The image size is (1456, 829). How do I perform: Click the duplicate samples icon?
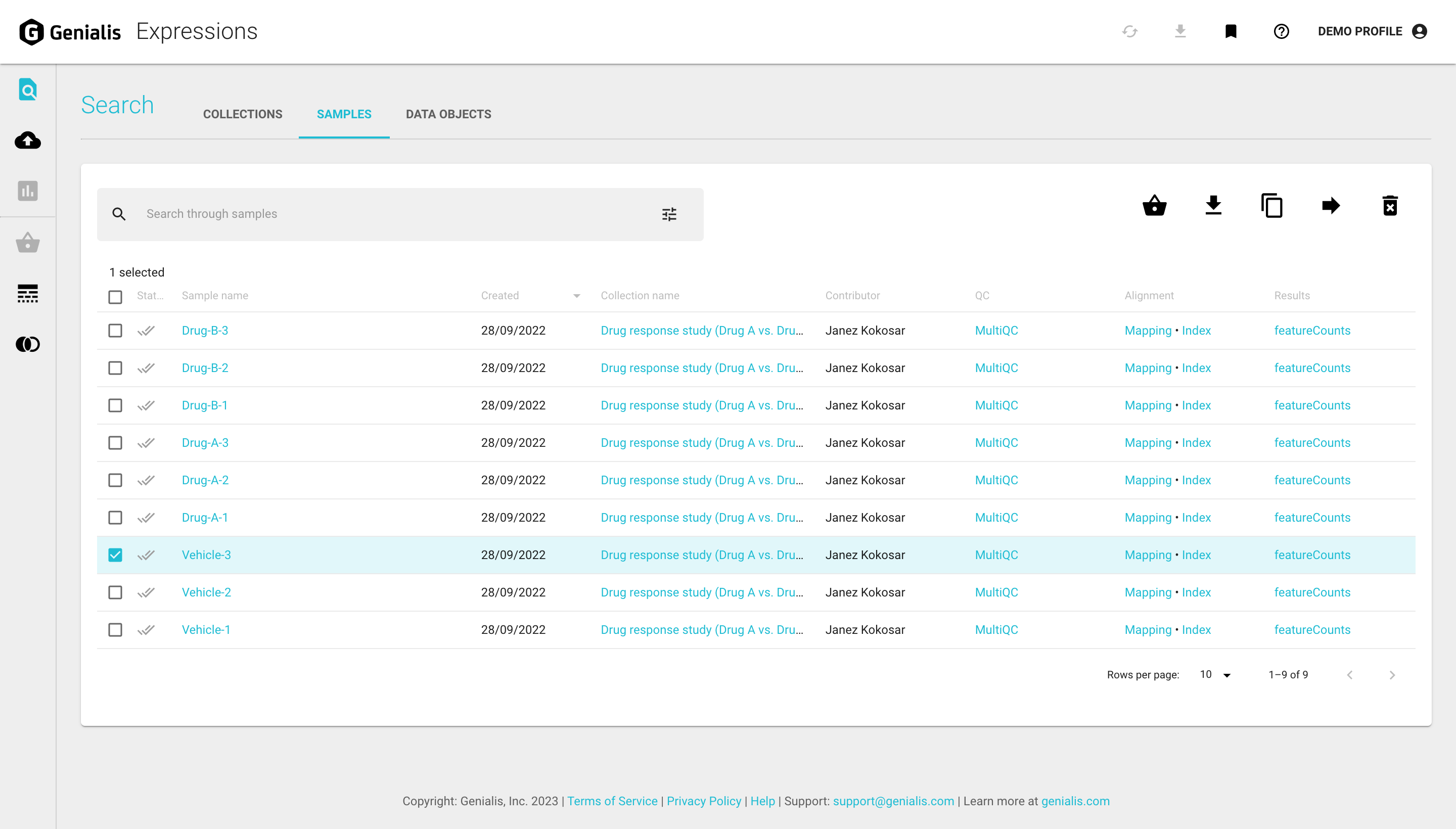pyautogui.click(x=1271, y=206)
